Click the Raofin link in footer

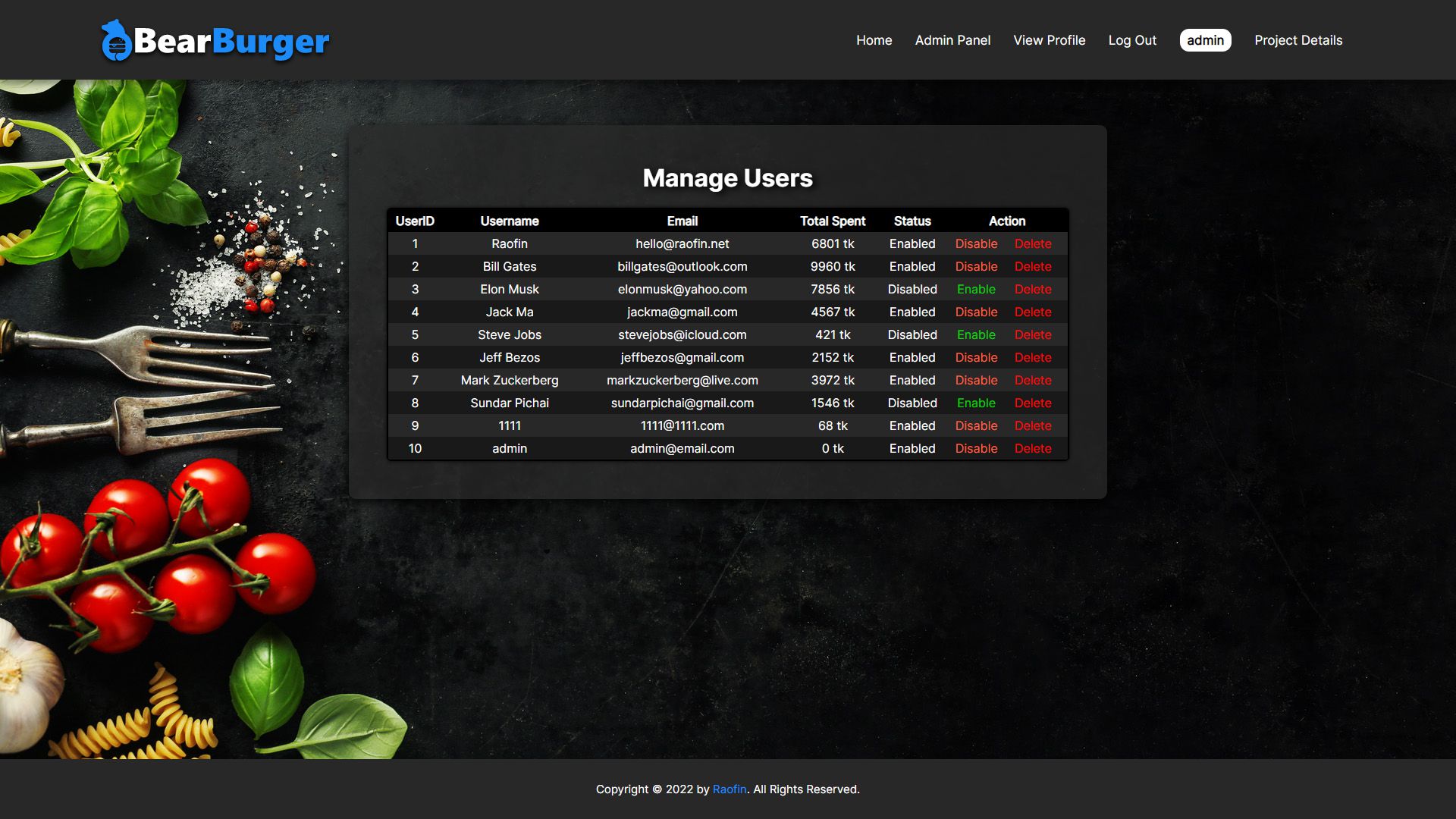coord(729,789)
